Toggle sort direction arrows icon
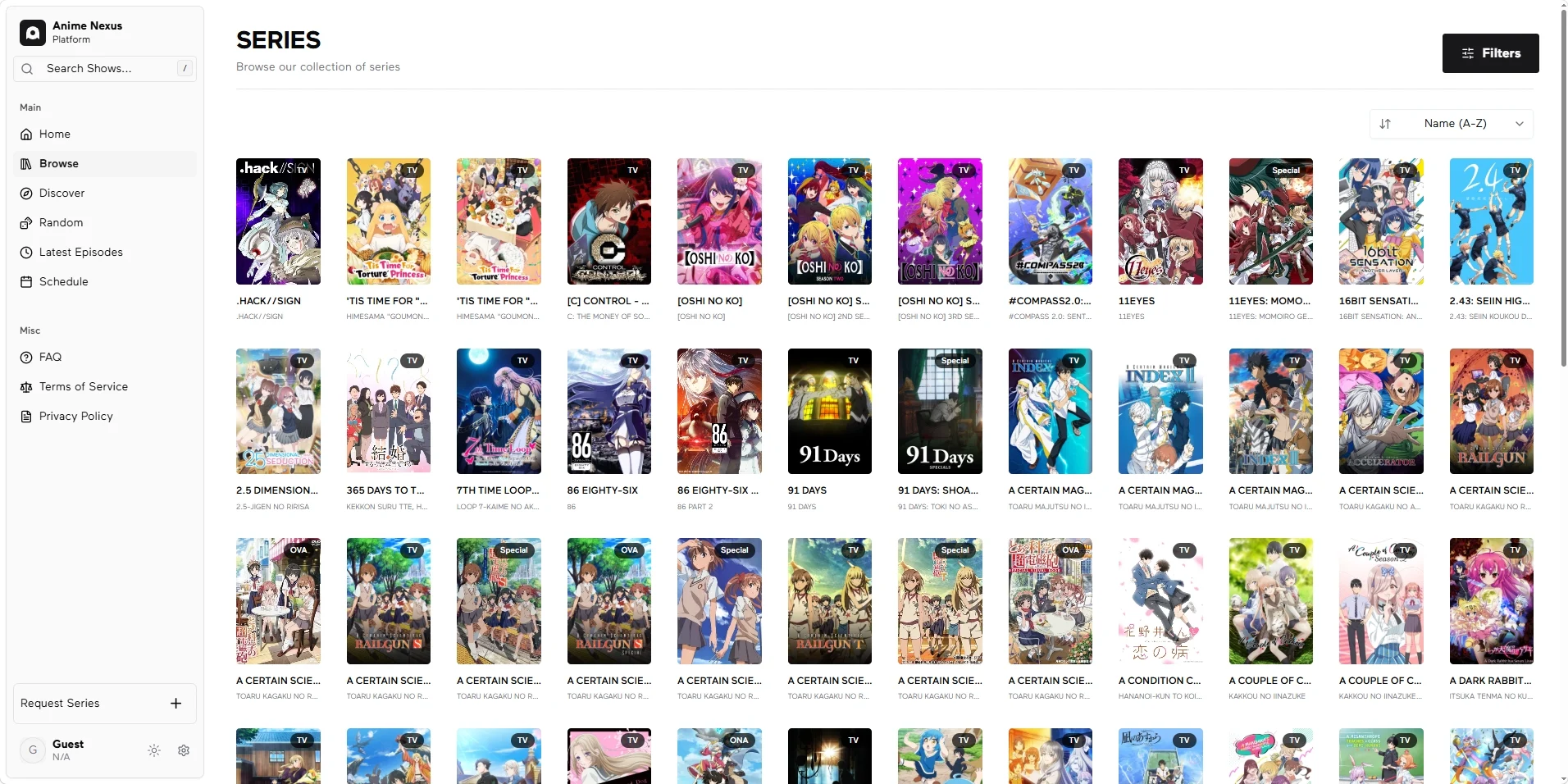The height and width of the screenshot is (784, 1568). 1385,124
